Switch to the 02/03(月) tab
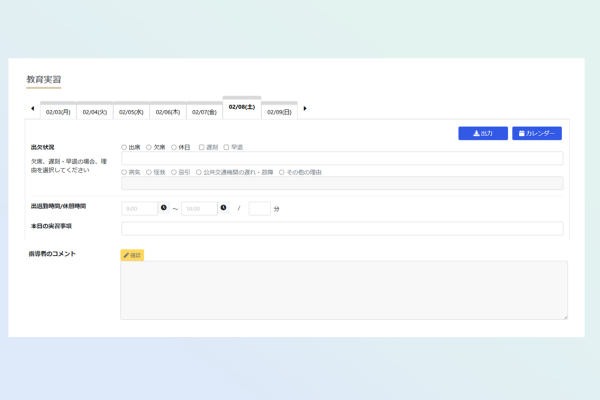The height and width of the screenshot is (400, 600). tap(58, 112)
